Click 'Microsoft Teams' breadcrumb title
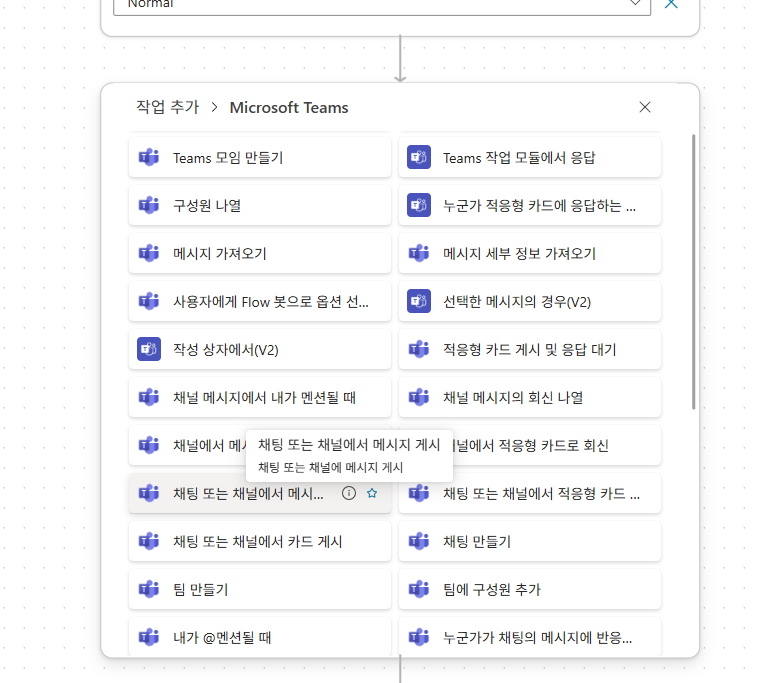The height and width of the screenshot is (683, 762). [x=289, y=107]
